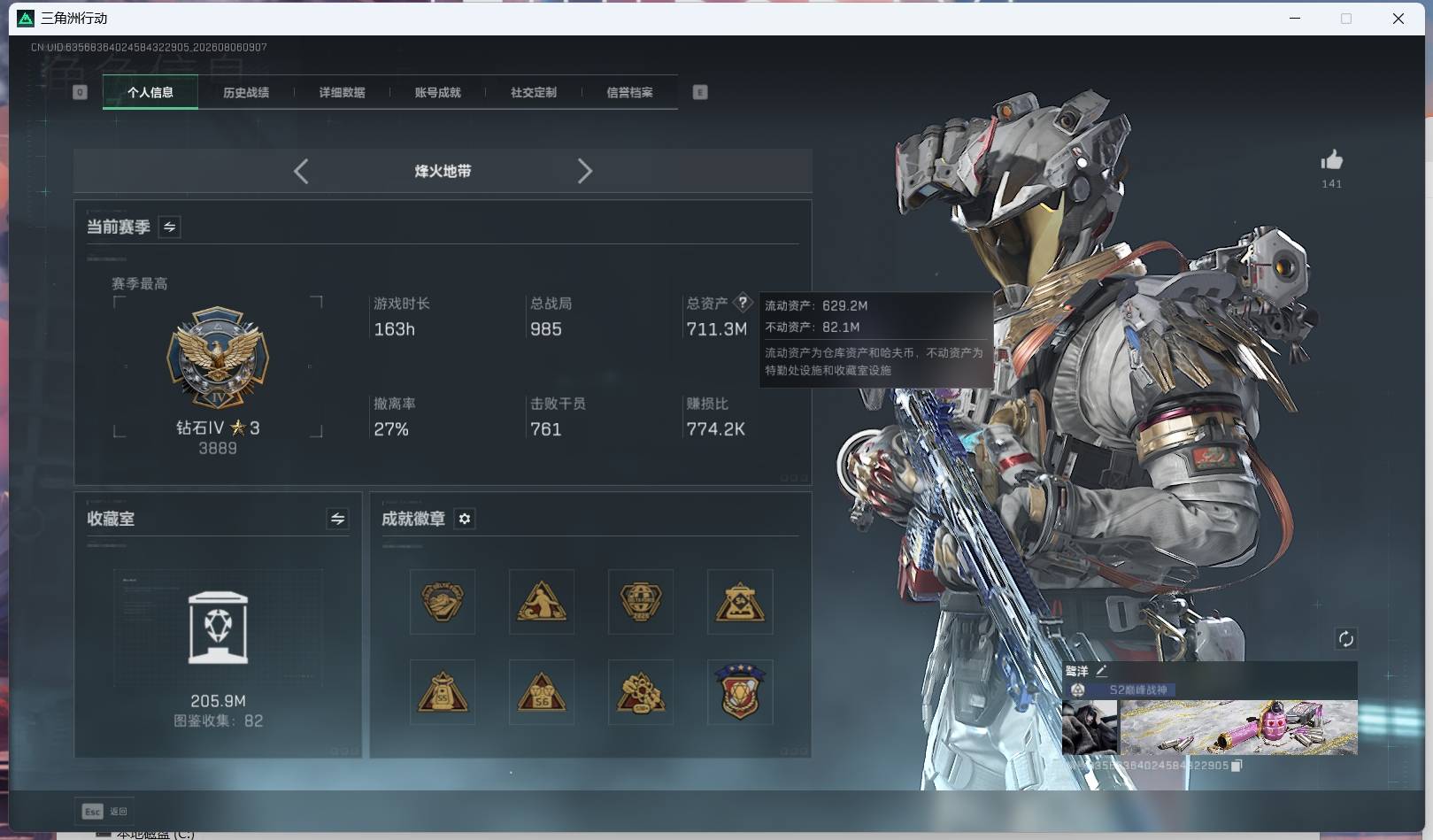Click the E key next-tab icon

700,92
